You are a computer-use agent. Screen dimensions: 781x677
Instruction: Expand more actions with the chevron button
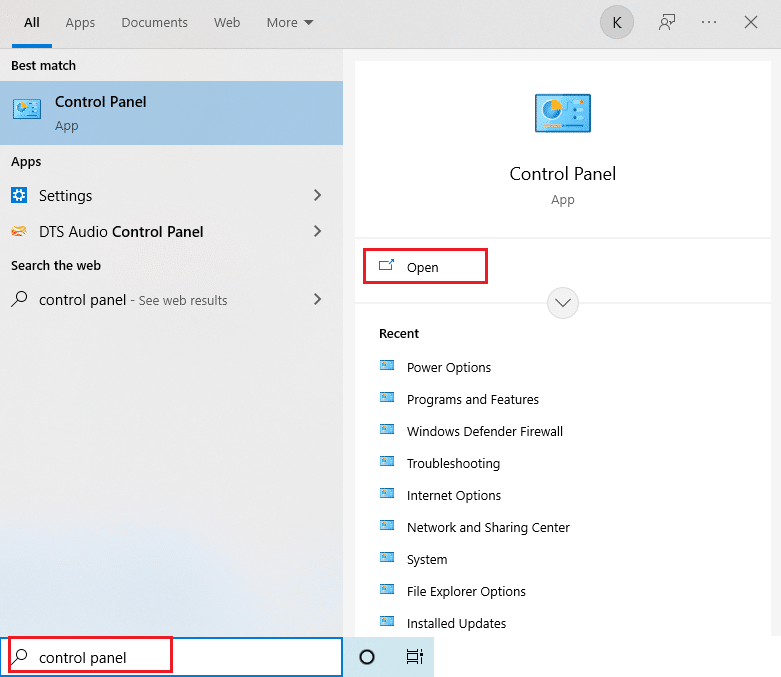pos(563,303)
